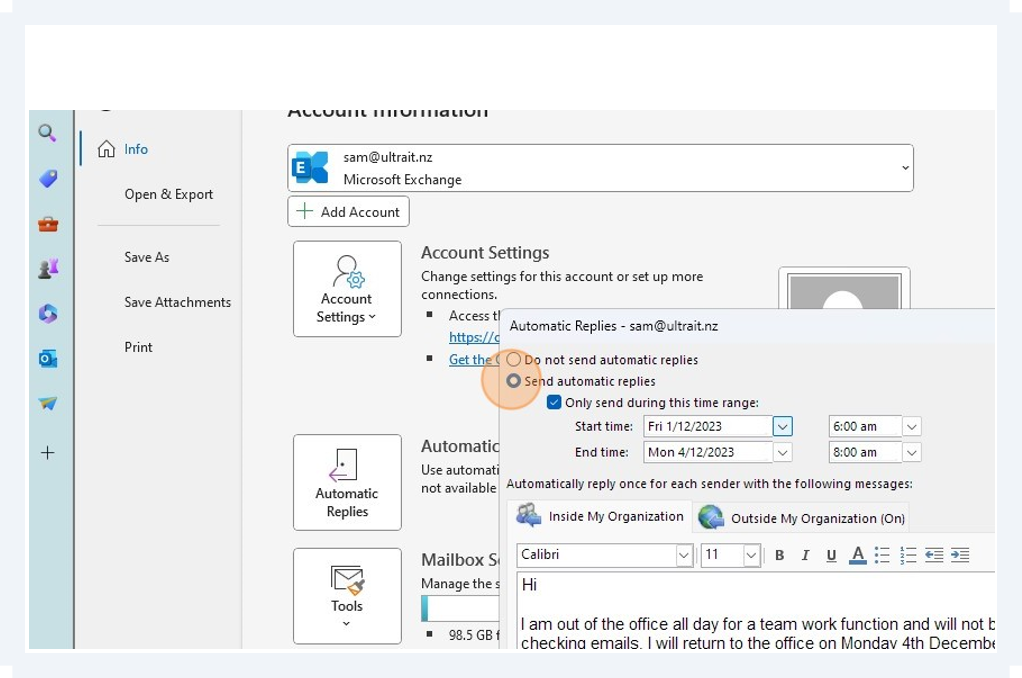Open the https:// account access link

(474, 337)
